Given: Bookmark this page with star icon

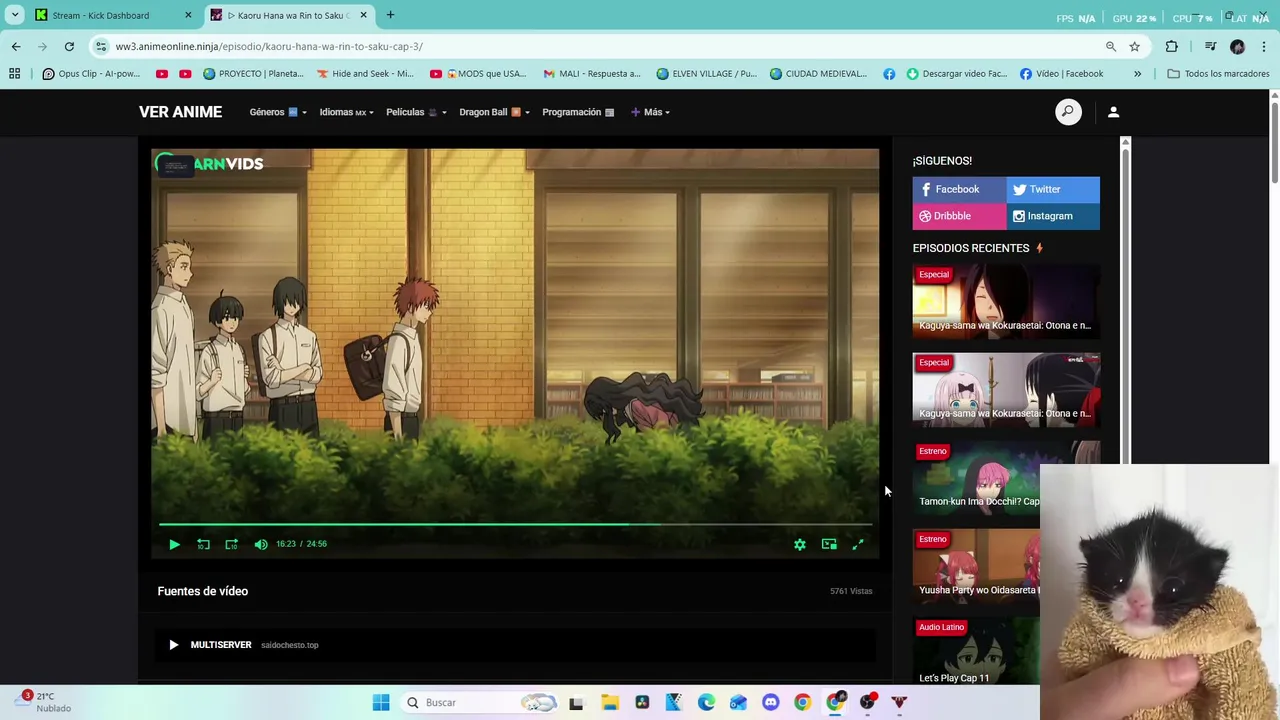Looking at the screenshot, I should point(1135,46).
